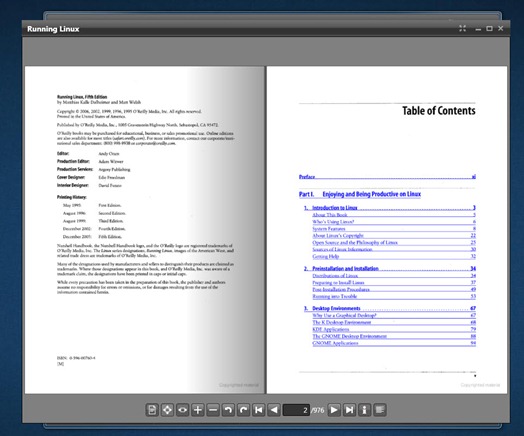Open Running into Trouble link
The width and height of the screenshot is (524, 436).
click(x=394, y=296)
